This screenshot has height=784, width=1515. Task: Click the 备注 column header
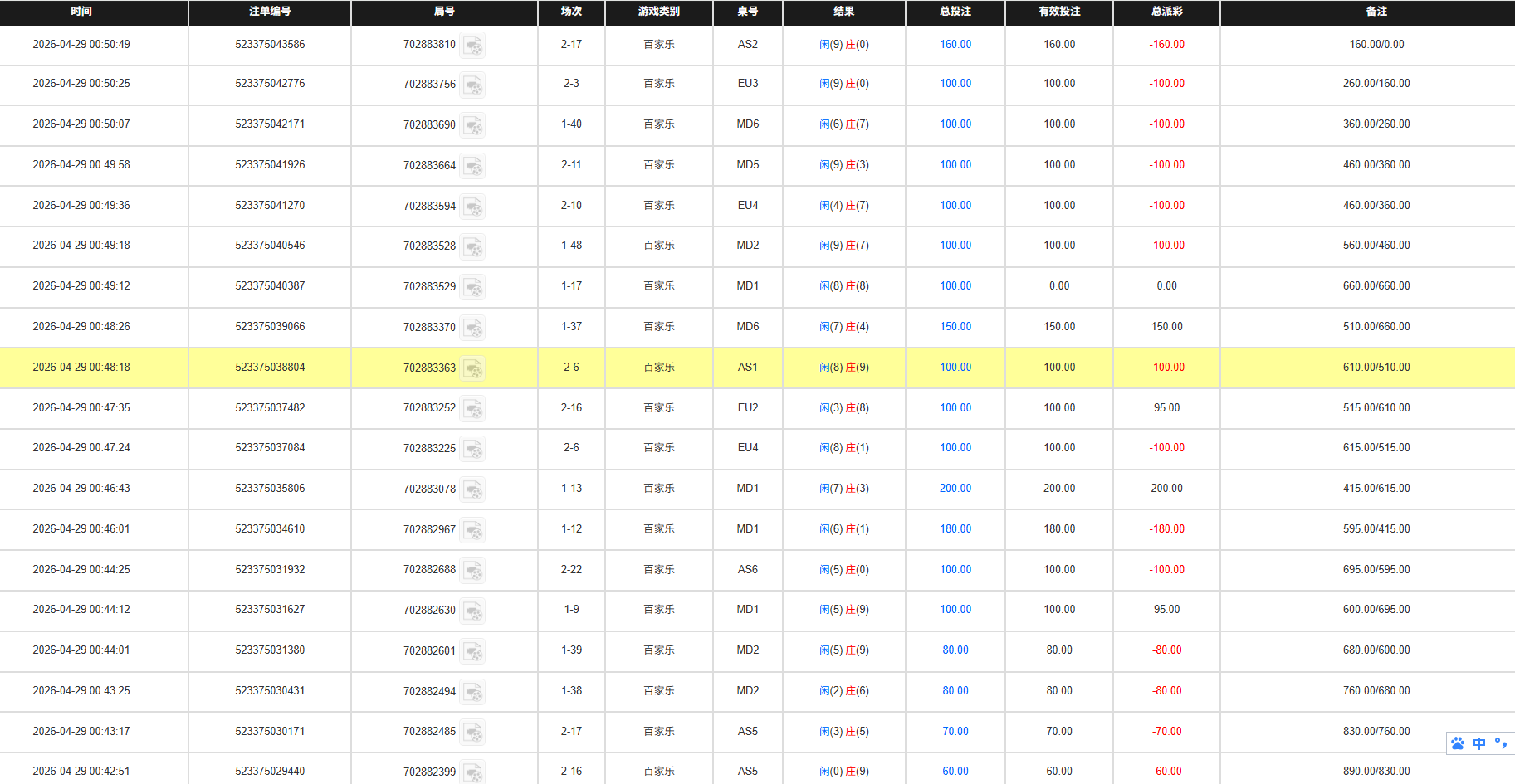[1376, 12]
